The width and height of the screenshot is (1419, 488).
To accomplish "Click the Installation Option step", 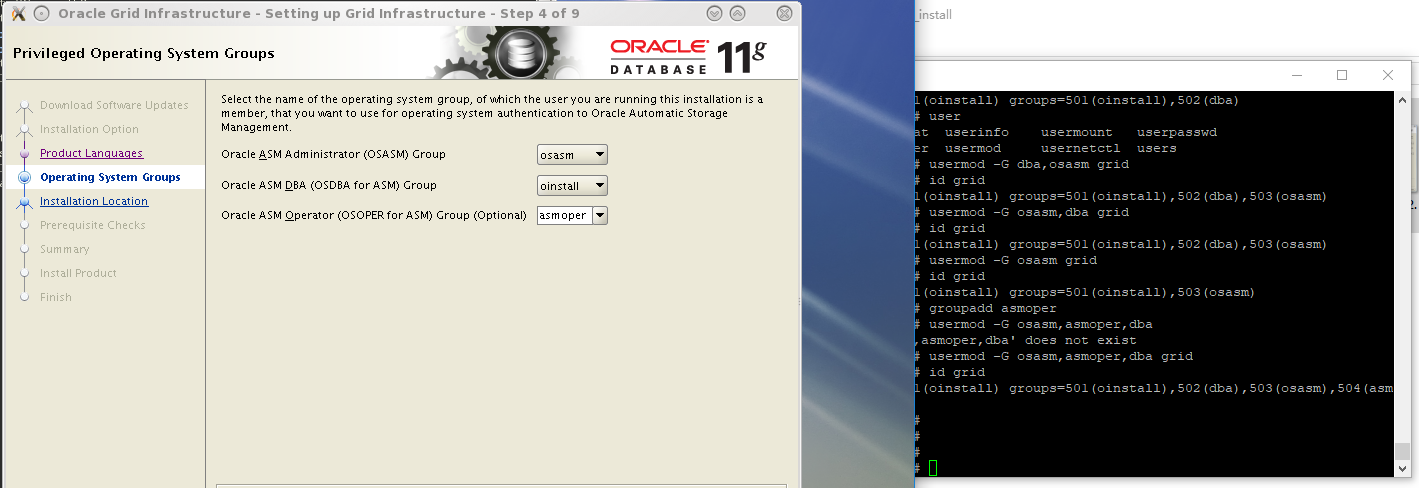I will 89,129.
